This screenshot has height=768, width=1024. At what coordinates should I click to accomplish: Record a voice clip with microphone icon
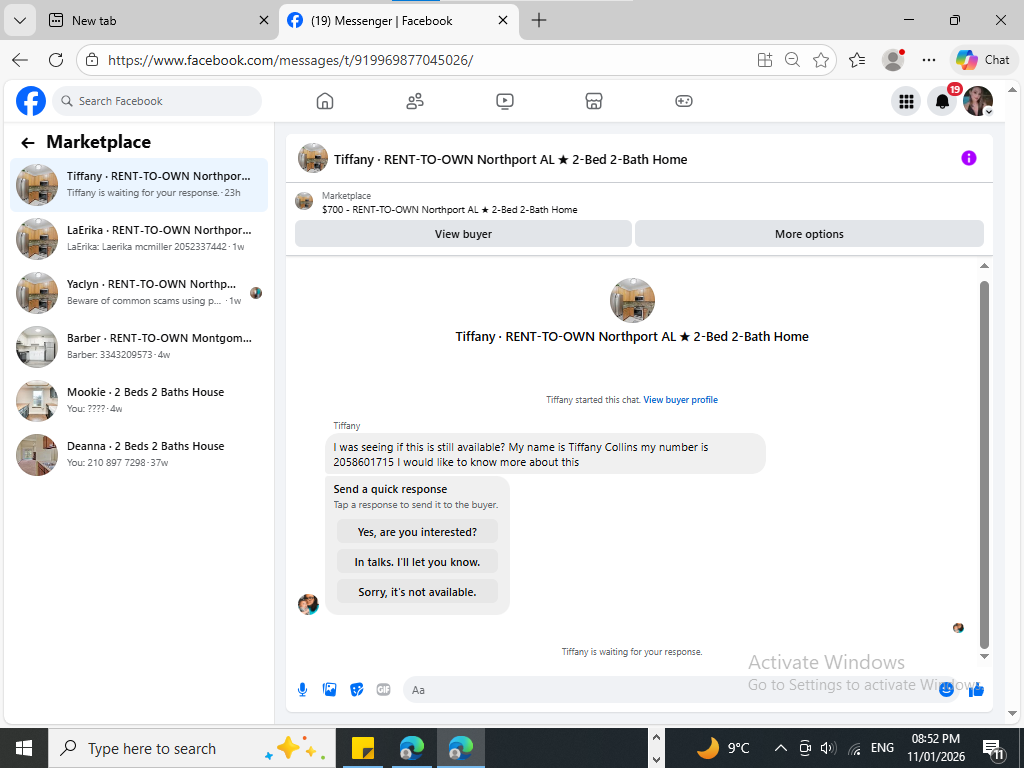[302, 690]
